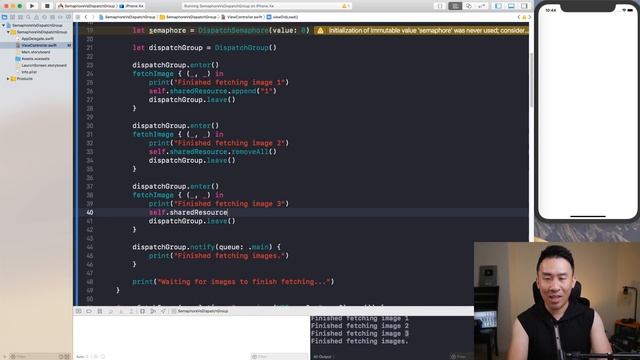640x360 pixels.
Task: Toggle the Activate breakpoints button in debug bar
Action: click(x=89, y=311)
